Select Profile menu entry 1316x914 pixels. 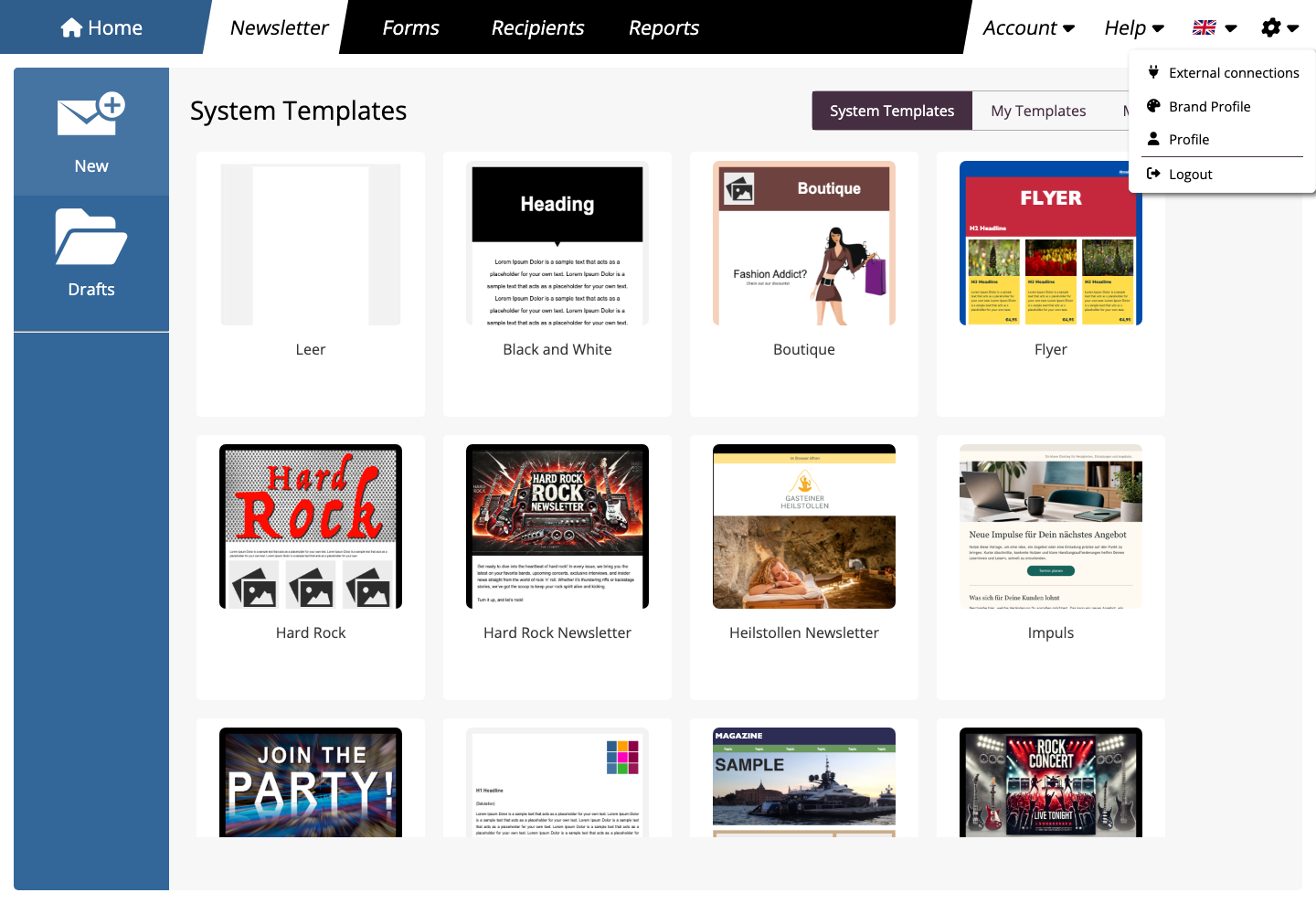click(x=1223, y=139)
